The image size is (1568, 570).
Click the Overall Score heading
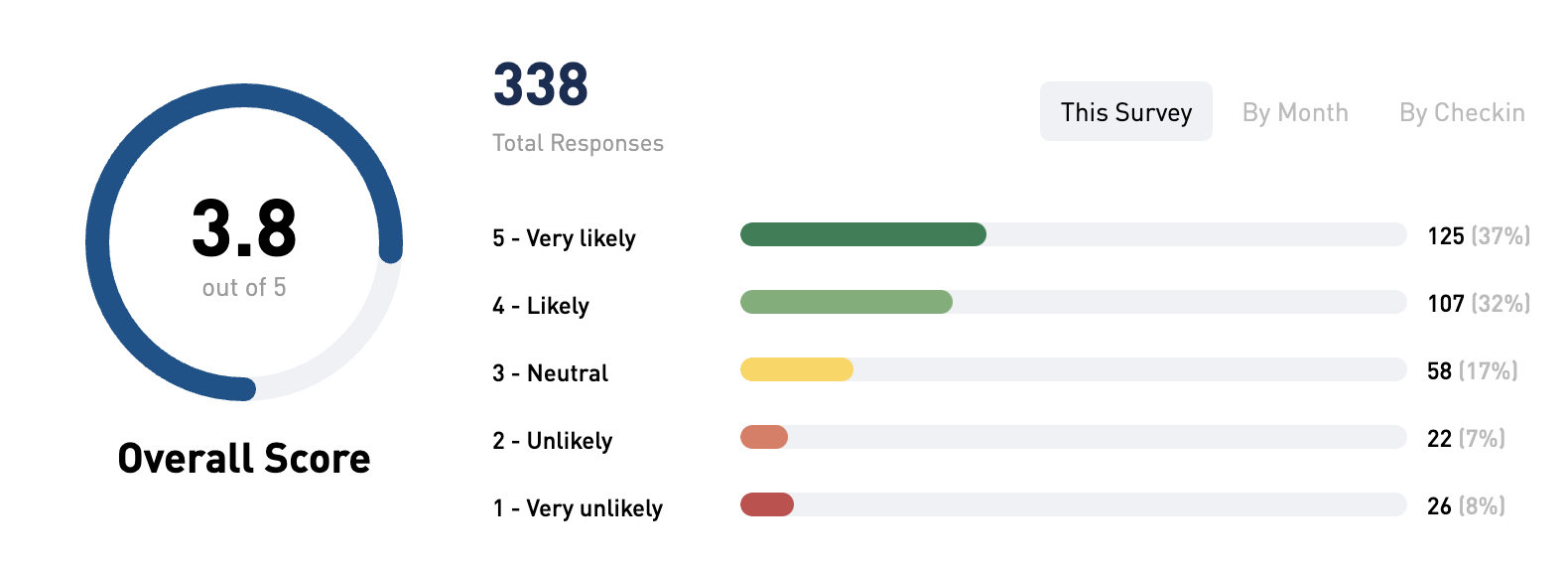pyautogui.click(x=244, y=459)
